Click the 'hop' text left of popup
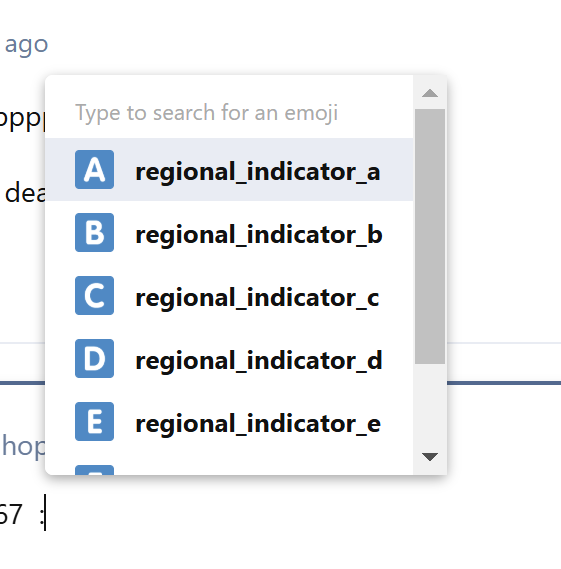 click(23, 446)
